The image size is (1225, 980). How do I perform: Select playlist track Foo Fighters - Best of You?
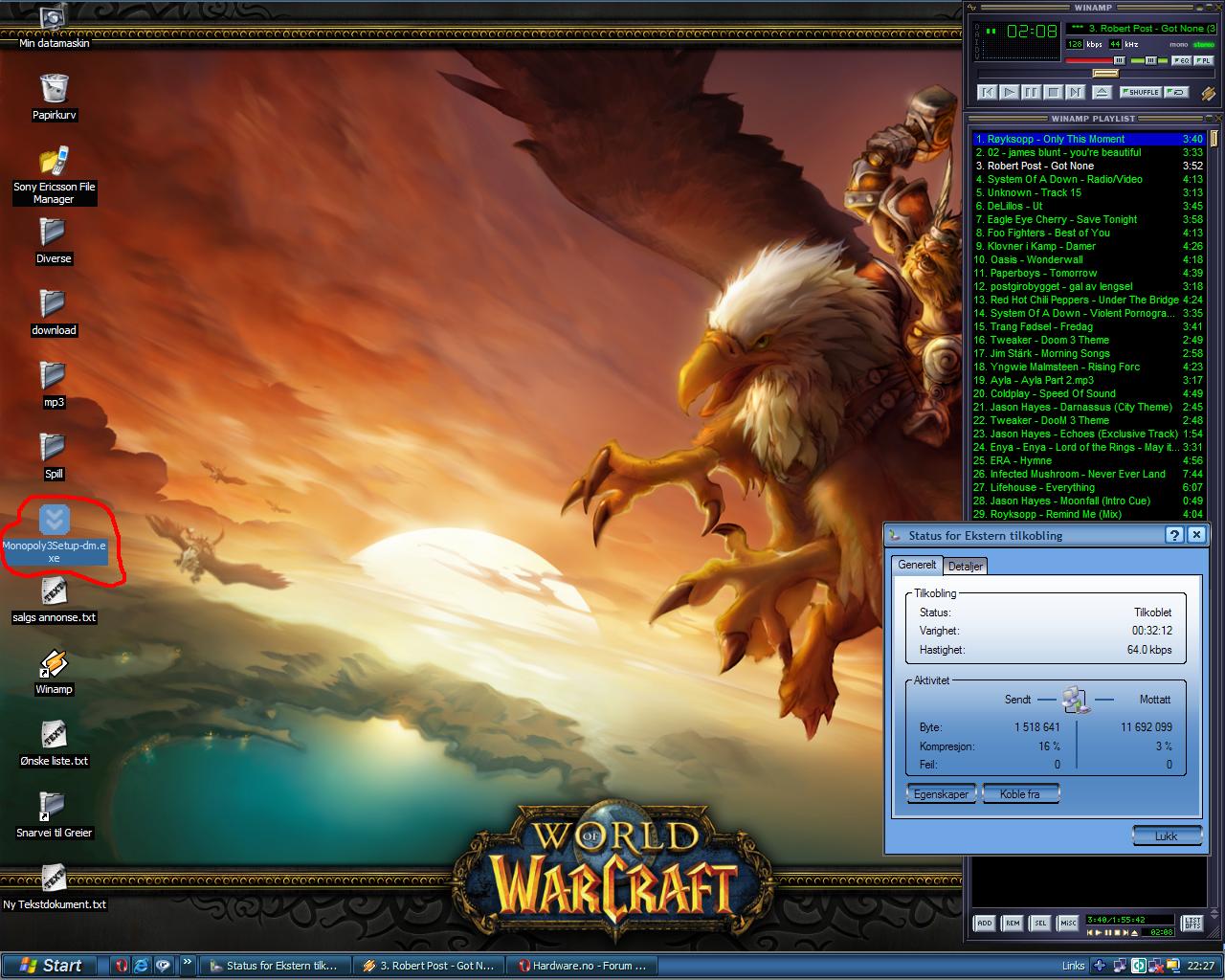coord(1089,233)
